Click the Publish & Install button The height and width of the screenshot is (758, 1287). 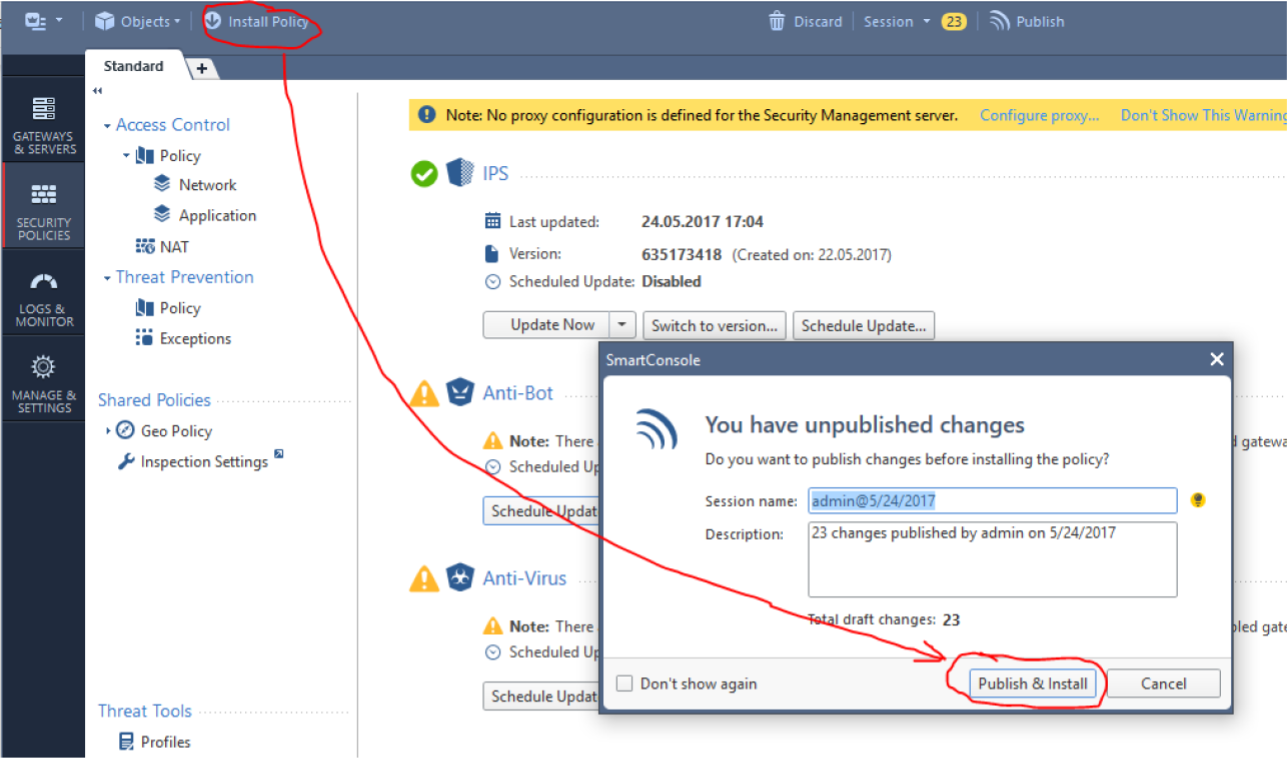point(1034,684)
